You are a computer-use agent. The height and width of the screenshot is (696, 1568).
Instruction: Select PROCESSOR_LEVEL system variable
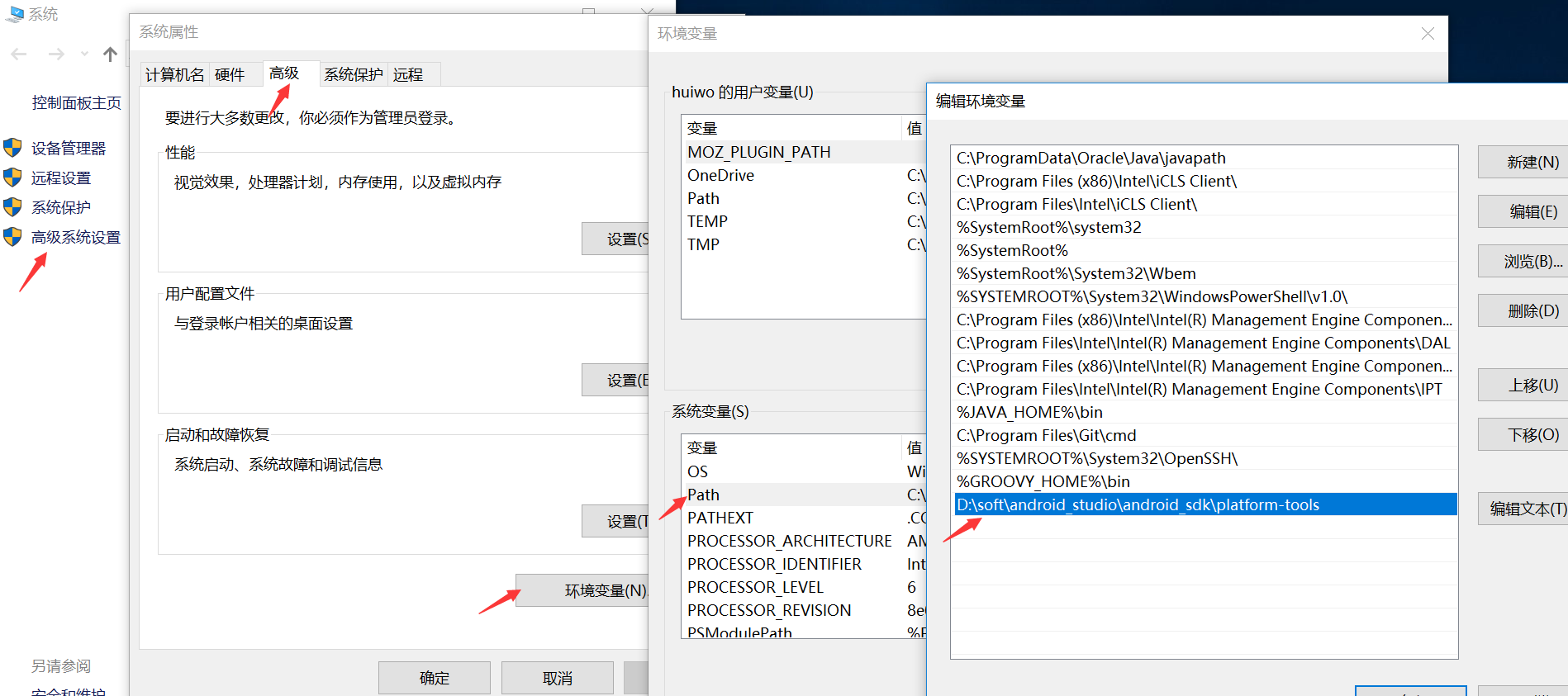[x=804, y=587]
